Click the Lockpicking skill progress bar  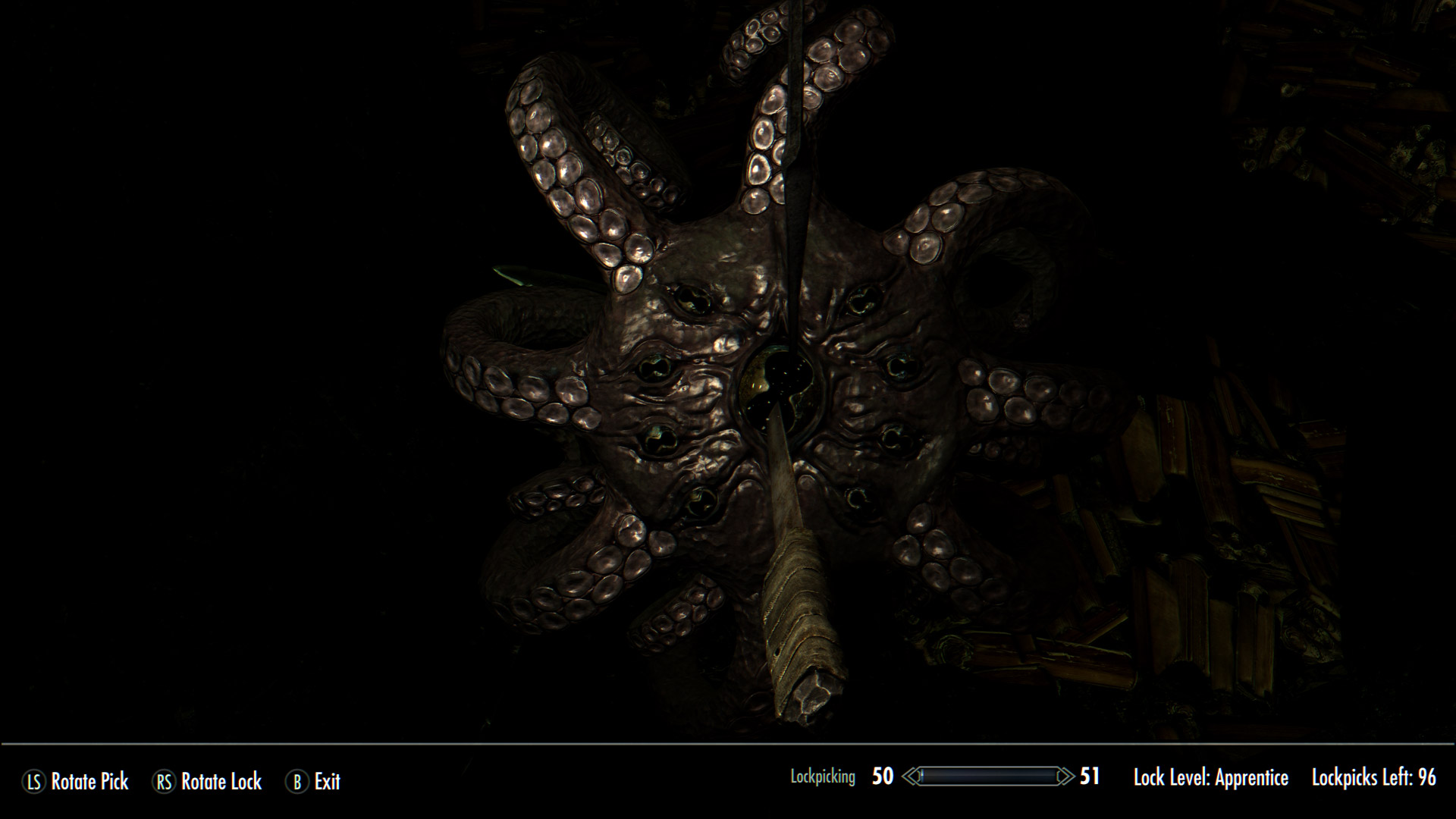(x=988, y=777)
